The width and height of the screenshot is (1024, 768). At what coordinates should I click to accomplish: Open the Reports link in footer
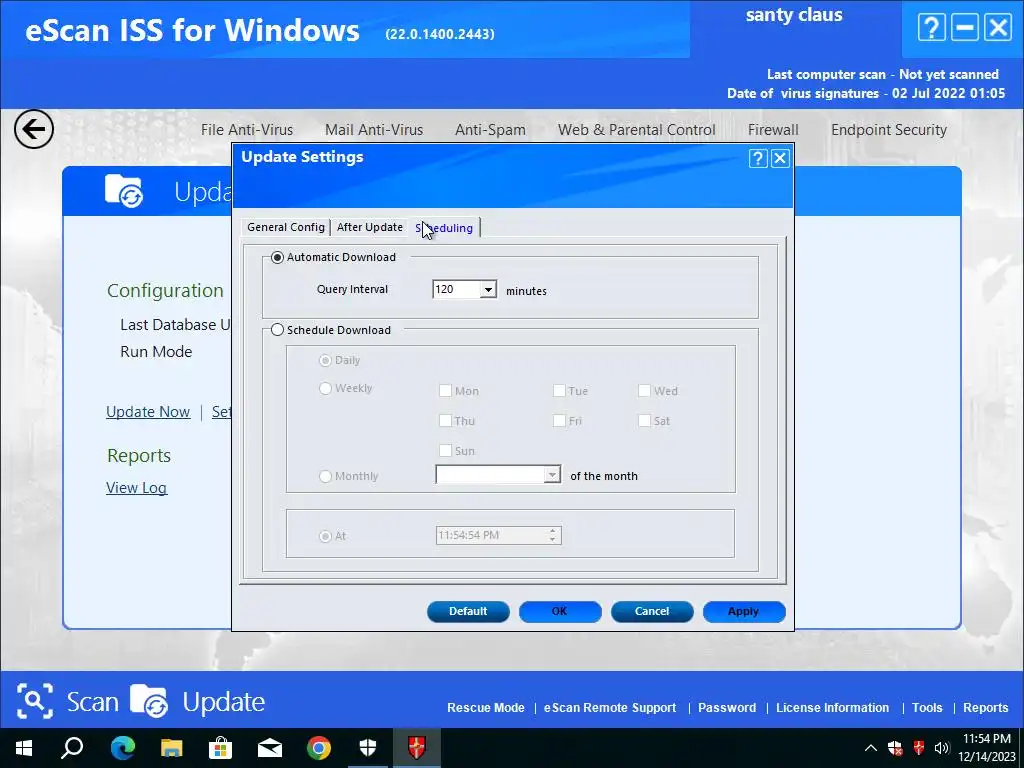(x=985, y=708)
